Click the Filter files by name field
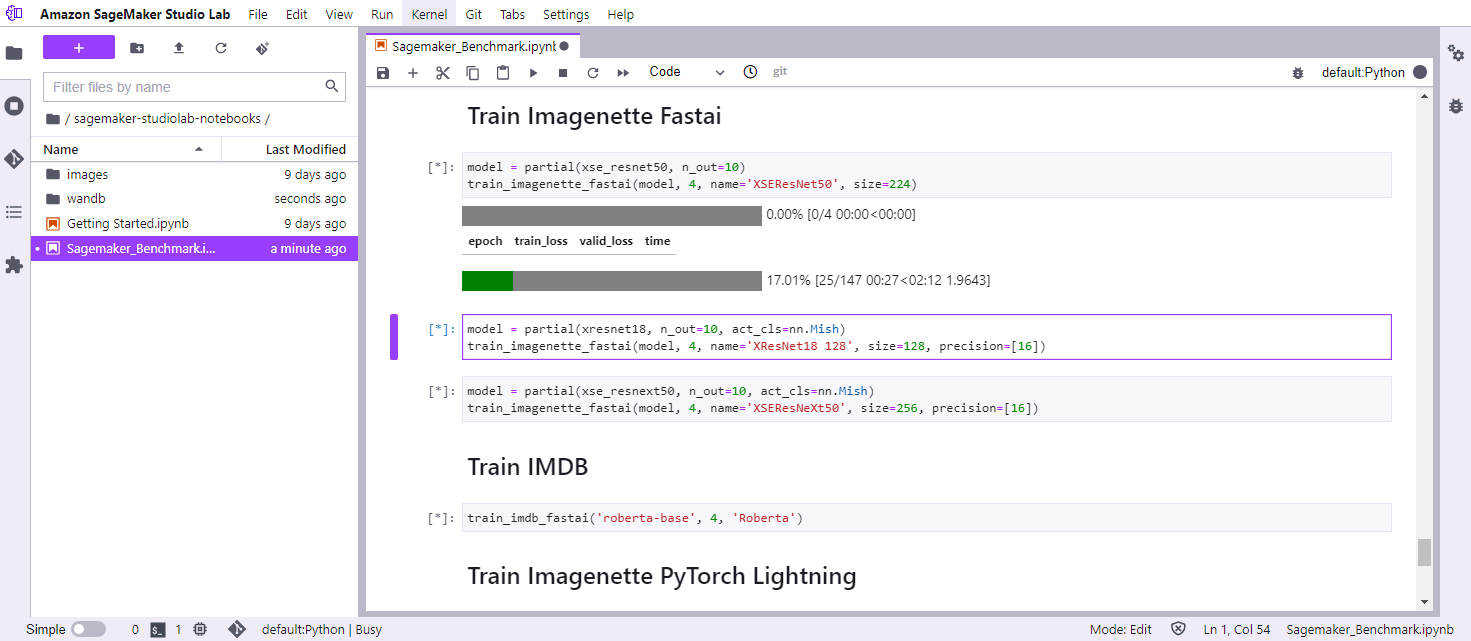 coord(186,87)
